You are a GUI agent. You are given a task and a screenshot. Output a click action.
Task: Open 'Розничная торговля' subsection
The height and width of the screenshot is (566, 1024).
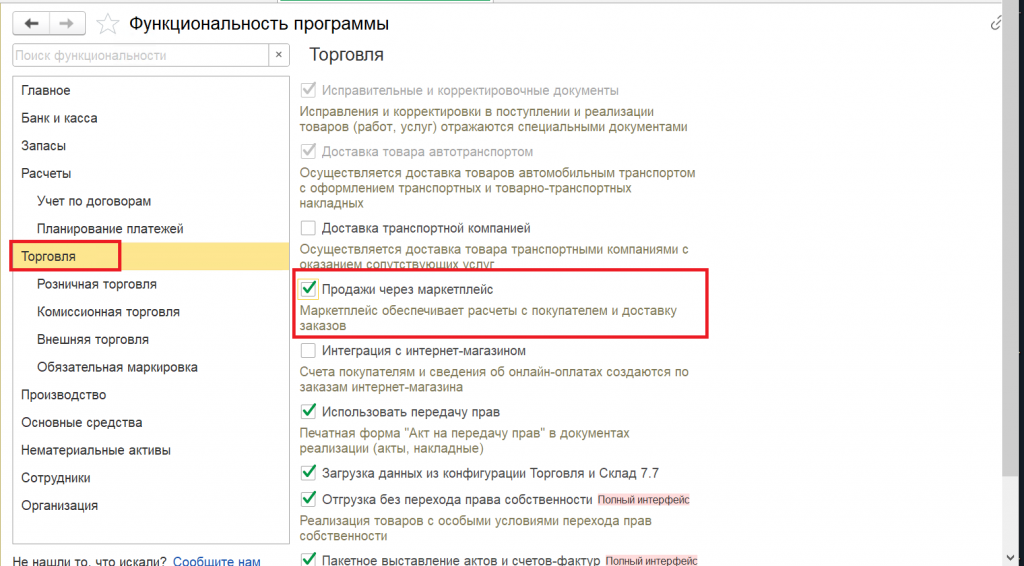coord(151,284)
